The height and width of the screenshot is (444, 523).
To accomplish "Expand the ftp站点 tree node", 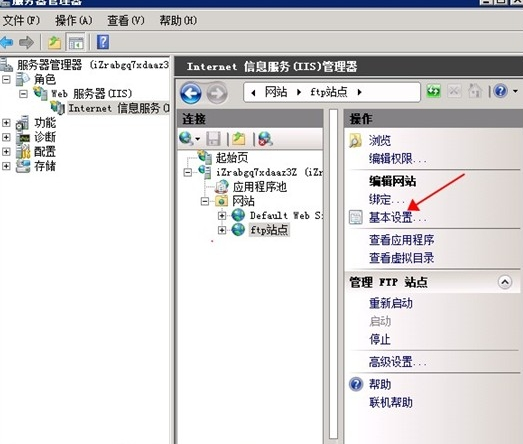I will click(x=221, y=230).
